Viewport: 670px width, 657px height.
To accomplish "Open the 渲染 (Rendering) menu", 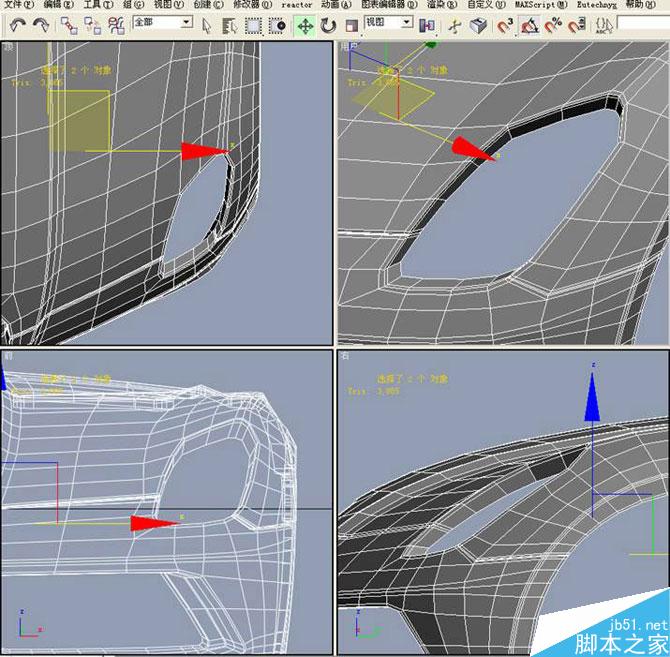I will [442, 5].
